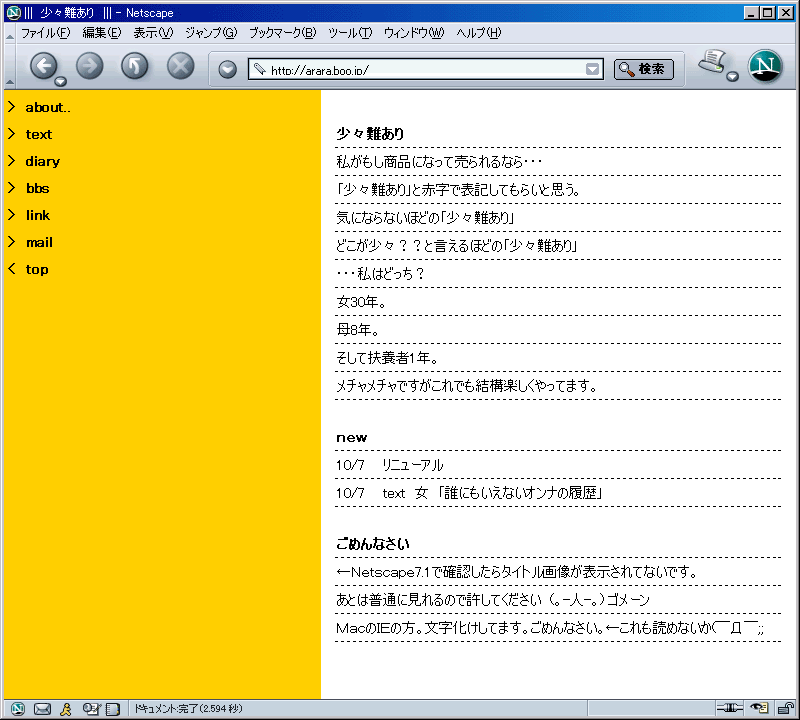Screen dimensions: 800x720
Task: Click the line 女30年。
Action: 361,302
